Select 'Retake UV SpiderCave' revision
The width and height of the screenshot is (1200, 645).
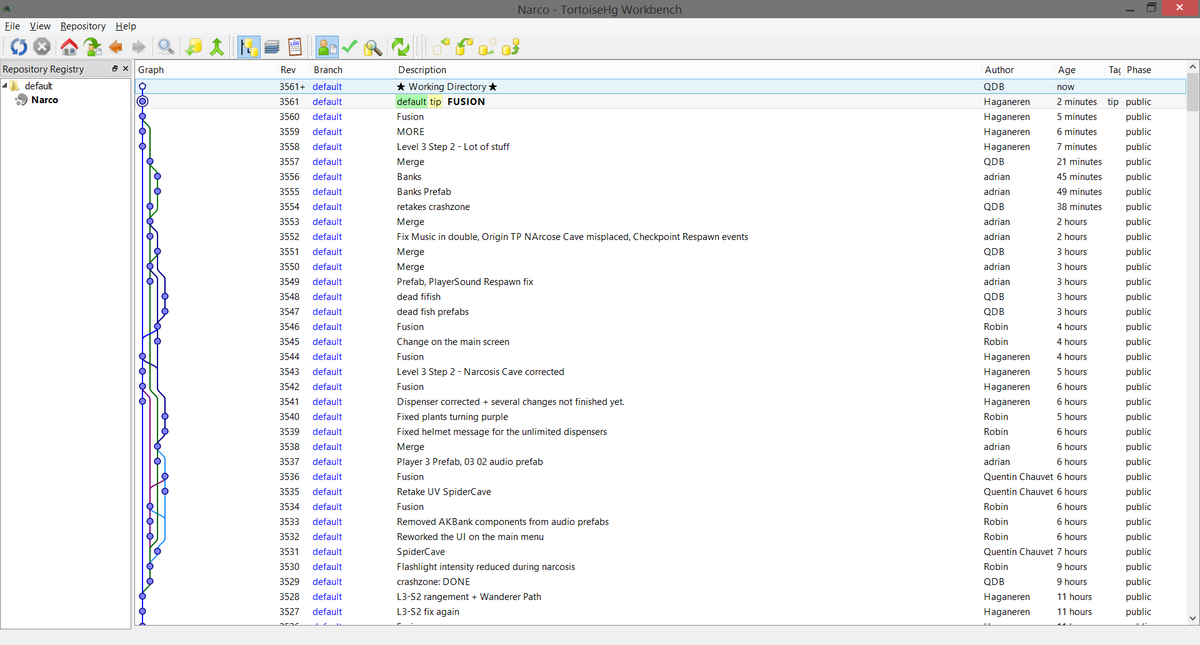coord(660,492)
